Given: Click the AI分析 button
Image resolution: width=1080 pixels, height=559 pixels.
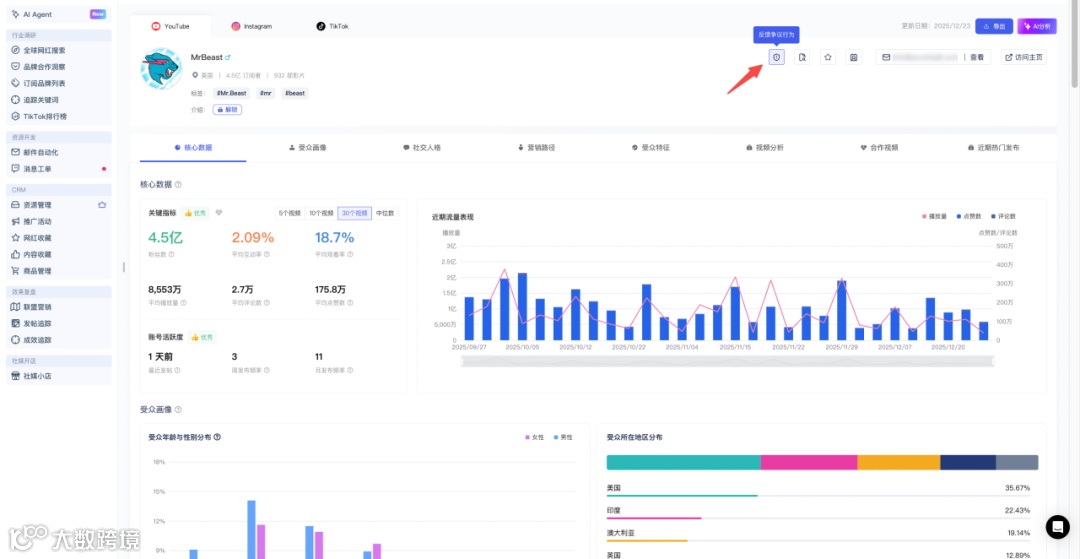Looking at the screenshot, I should (x=1037, y=26).
